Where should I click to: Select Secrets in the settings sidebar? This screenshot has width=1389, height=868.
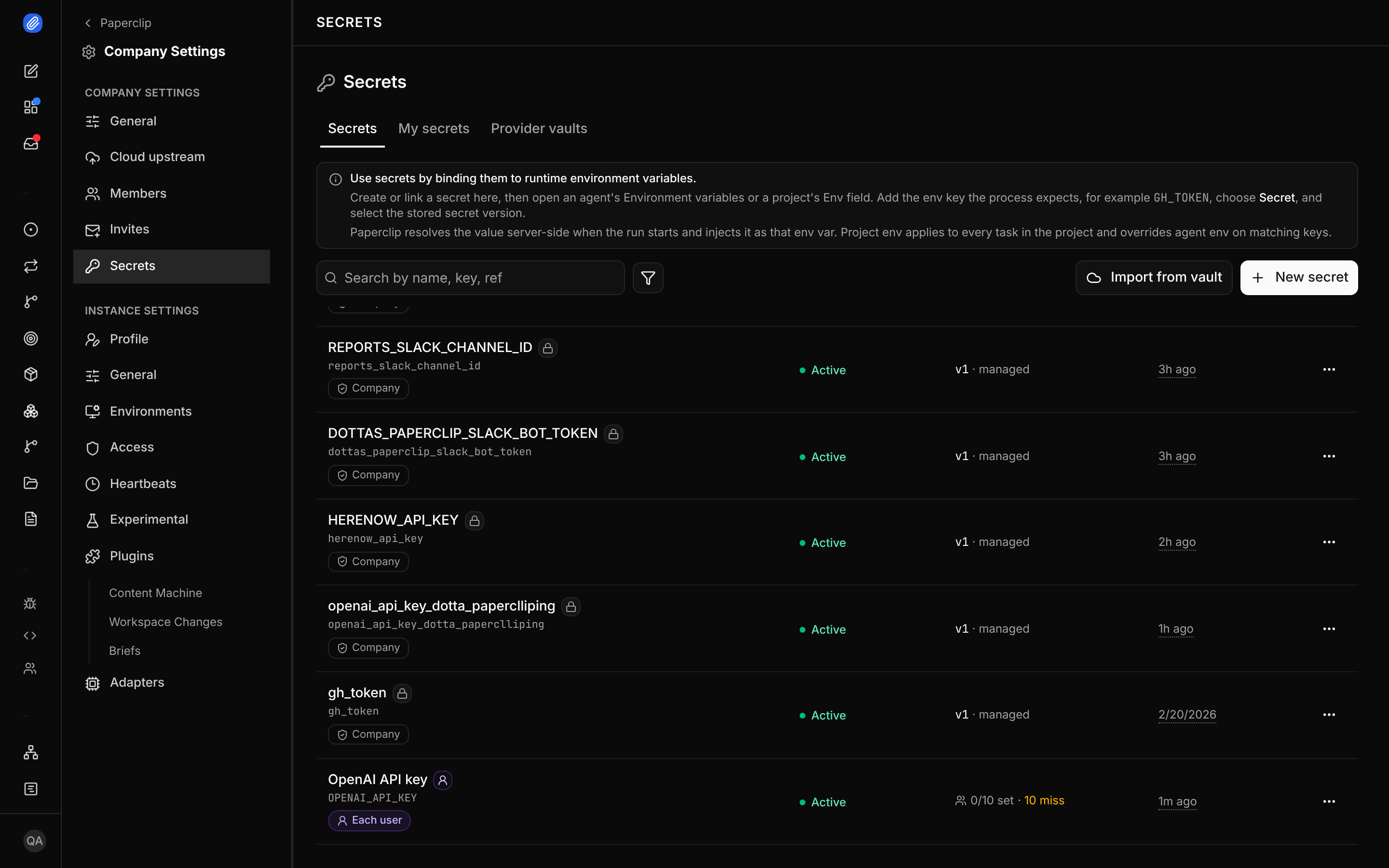[172, 266]
